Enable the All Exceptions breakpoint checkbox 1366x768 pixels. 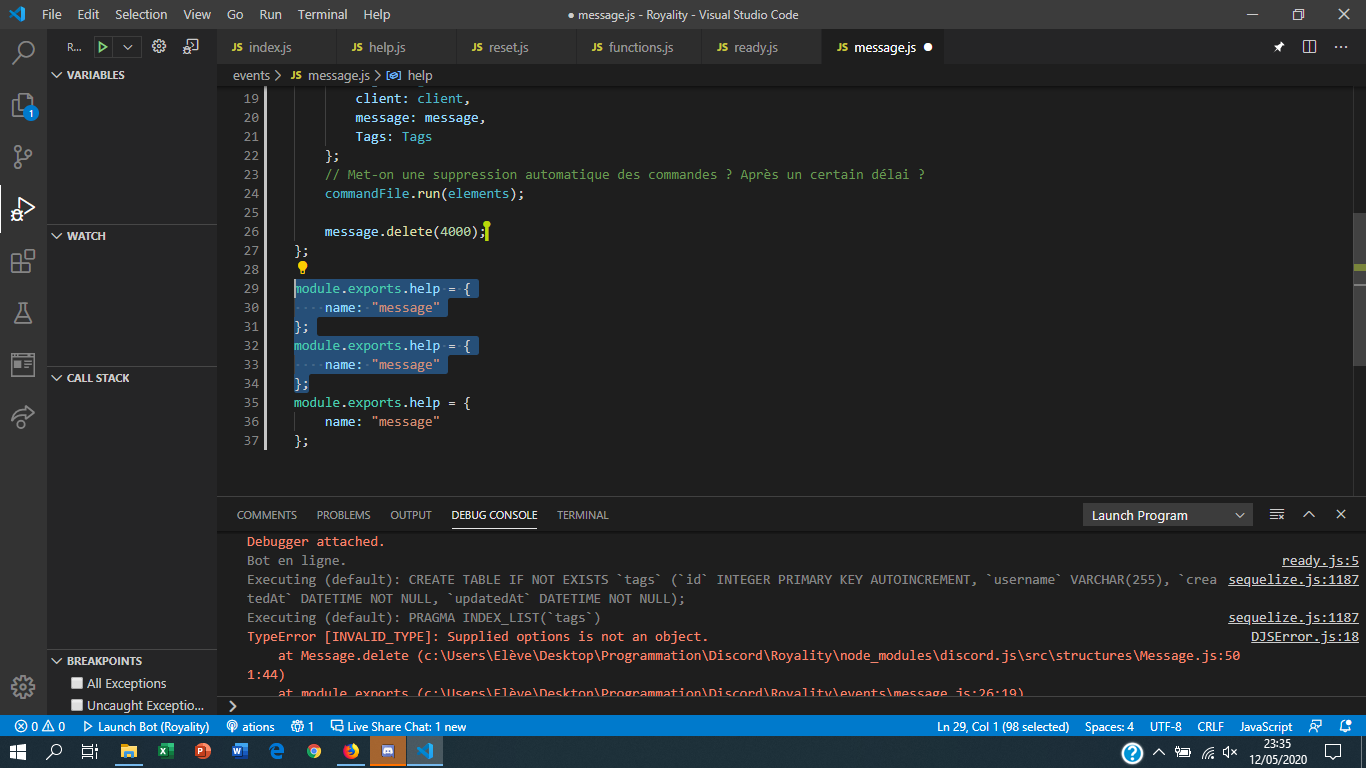(x=77, y=683)
